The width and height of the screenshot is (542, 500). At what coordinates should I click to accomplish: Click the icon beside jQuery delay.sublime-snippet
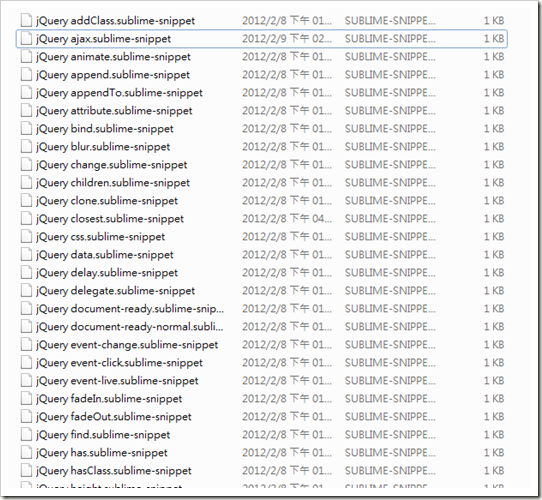(x=27, y=272)
